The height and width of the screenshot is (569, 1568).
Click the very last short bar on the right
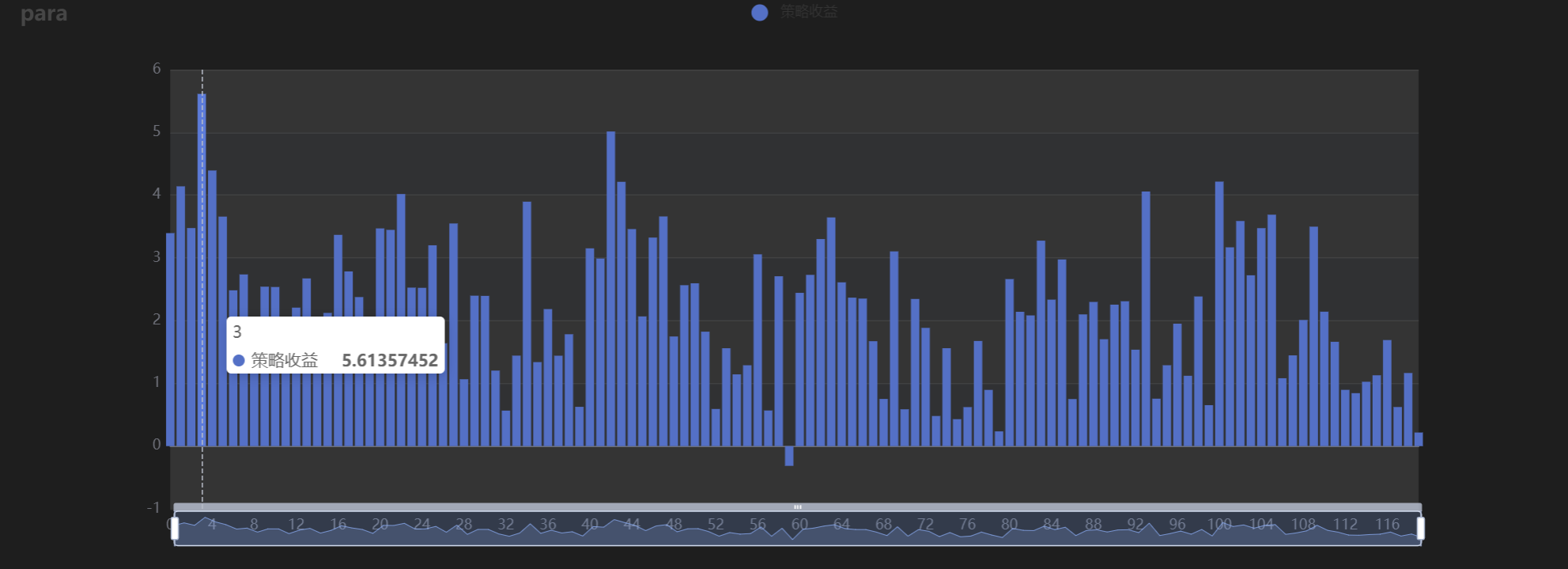[1419, 439]
